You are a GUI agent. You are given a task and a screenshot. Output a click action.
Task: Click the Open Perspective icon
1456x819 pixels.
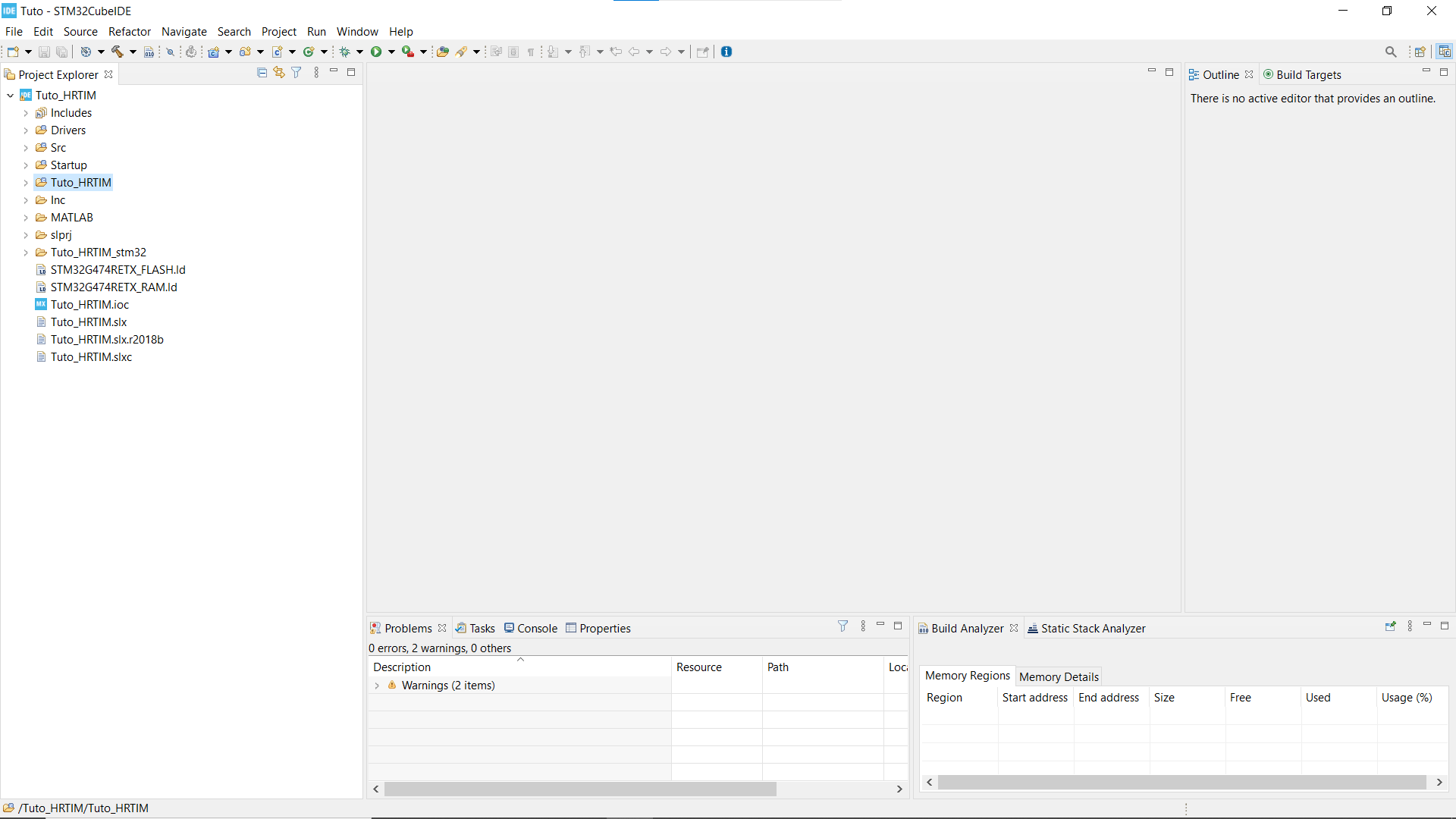[1420, 52]
